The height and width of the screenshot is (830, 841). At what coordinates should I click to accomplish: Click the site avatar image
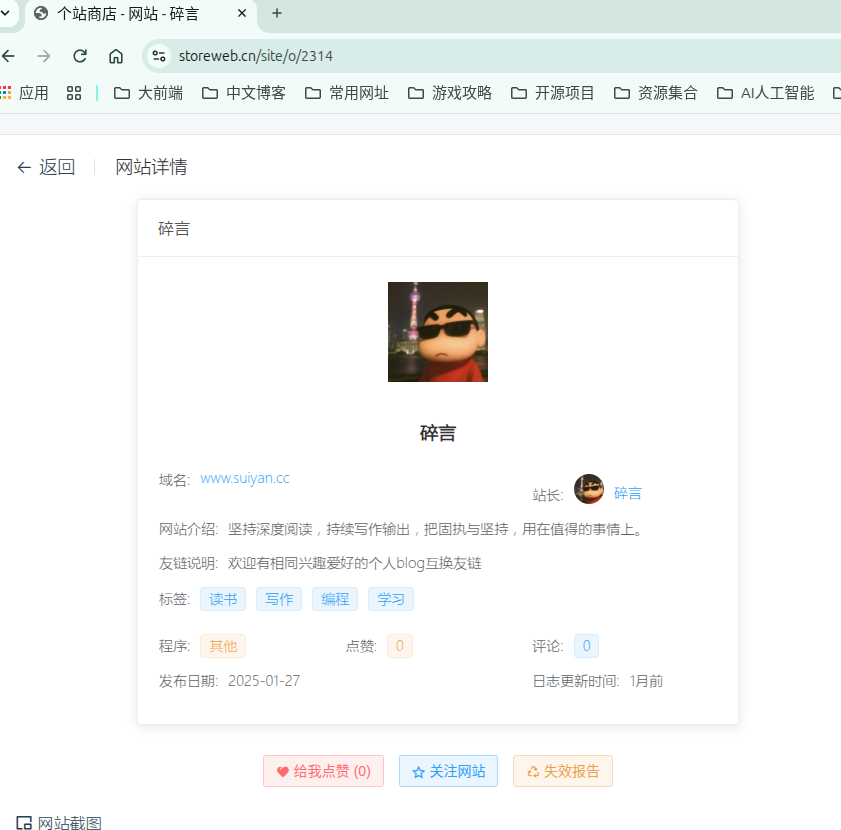(x=438, y=332)
